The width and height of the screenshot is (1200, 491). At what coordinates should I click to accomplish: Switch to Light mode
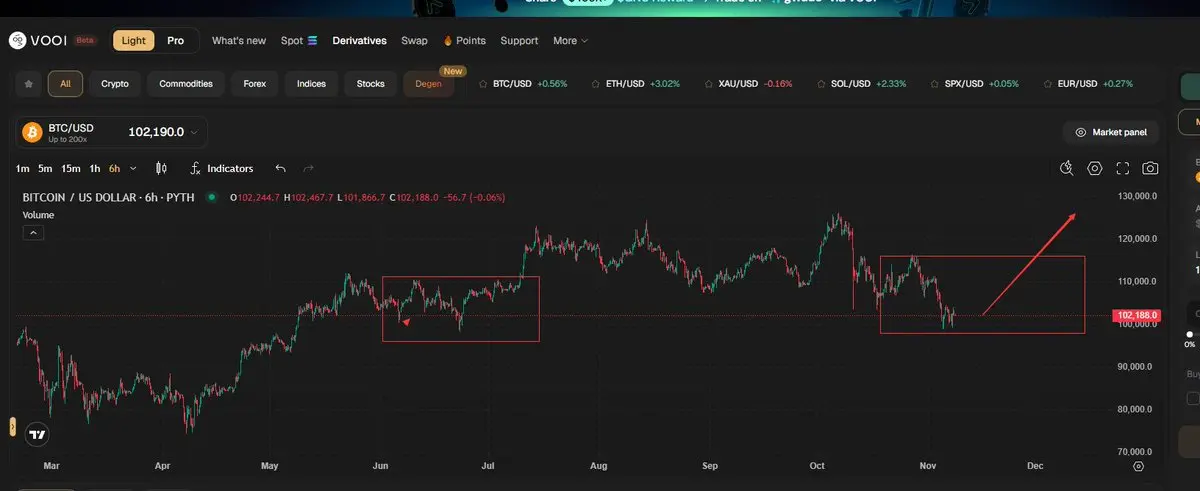pyautogui.click(x=133, y=41)
